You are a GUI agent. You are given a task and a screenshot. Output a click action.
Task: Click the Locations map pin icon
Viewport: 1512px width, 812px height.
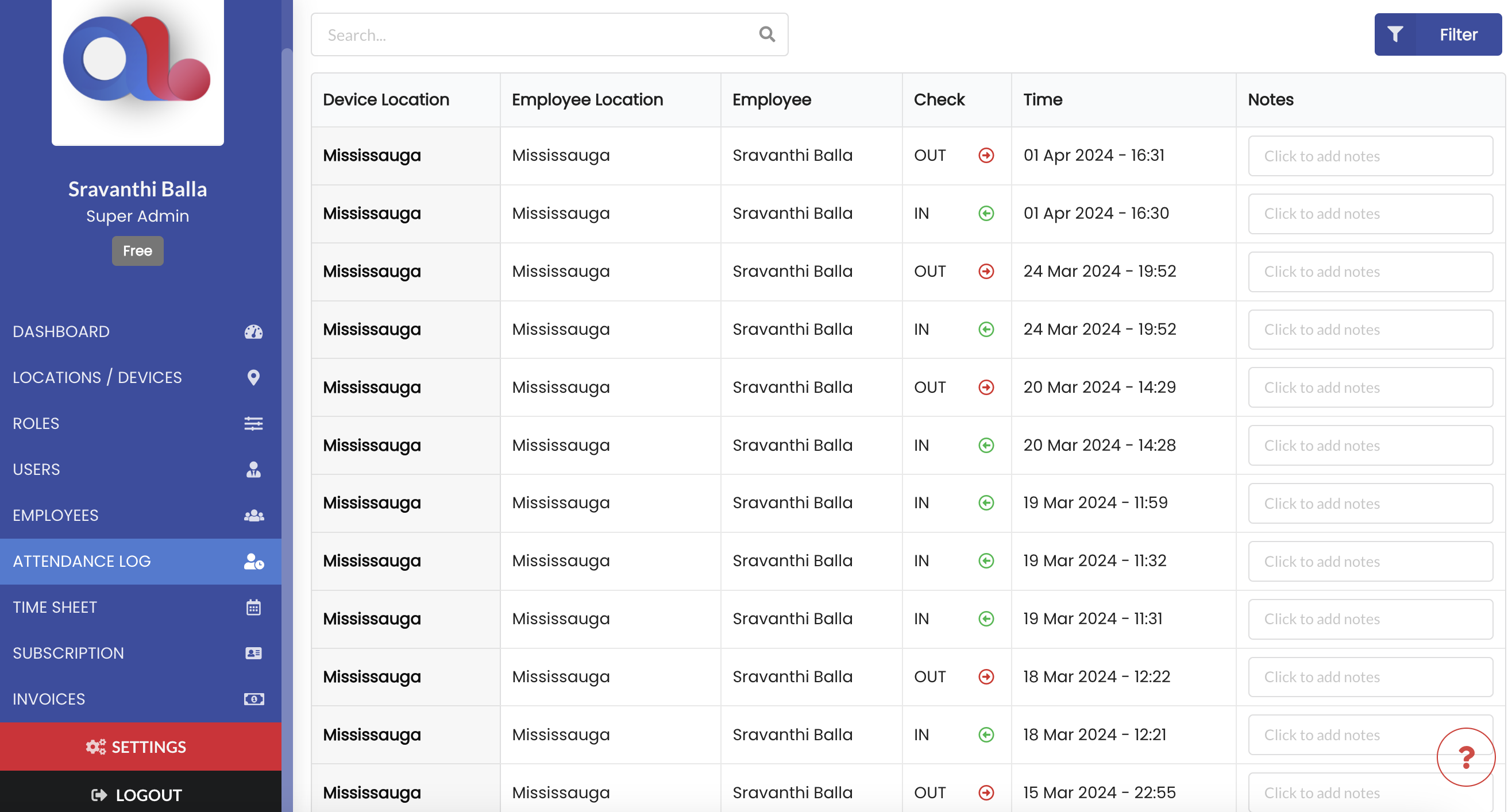tap(253, 377)
